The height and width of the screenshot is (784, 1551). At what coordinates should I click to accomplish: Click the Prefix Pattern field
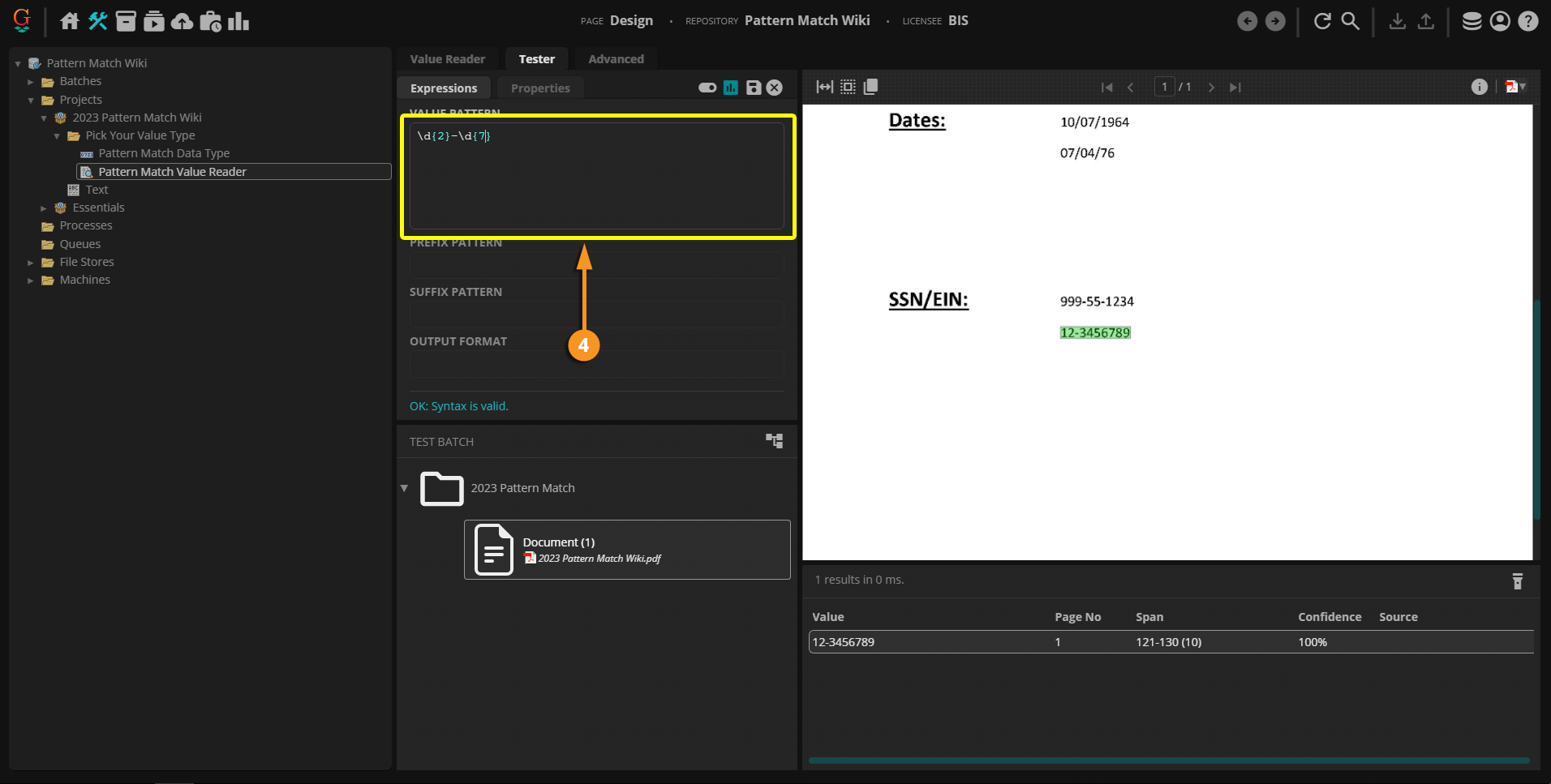click(x=597, y=265)
